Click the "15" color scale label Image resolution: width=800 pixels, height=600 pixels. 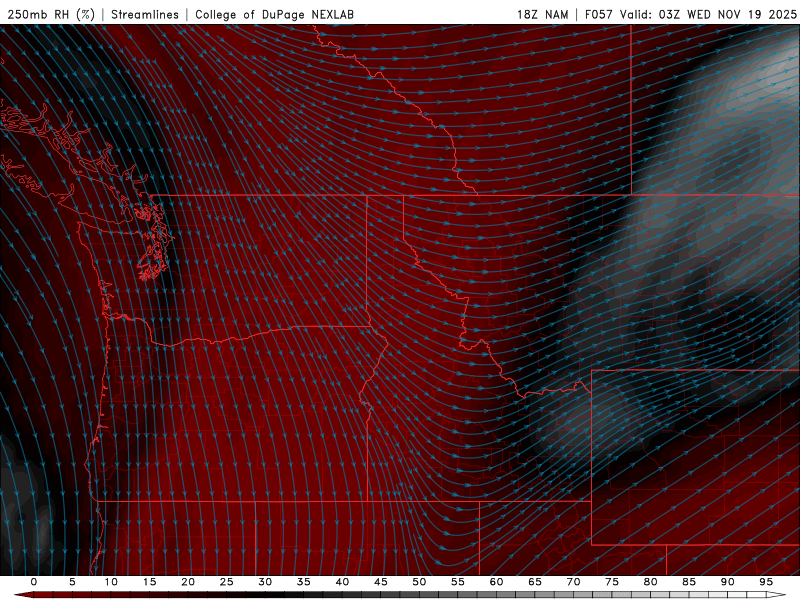click(149, 582)
